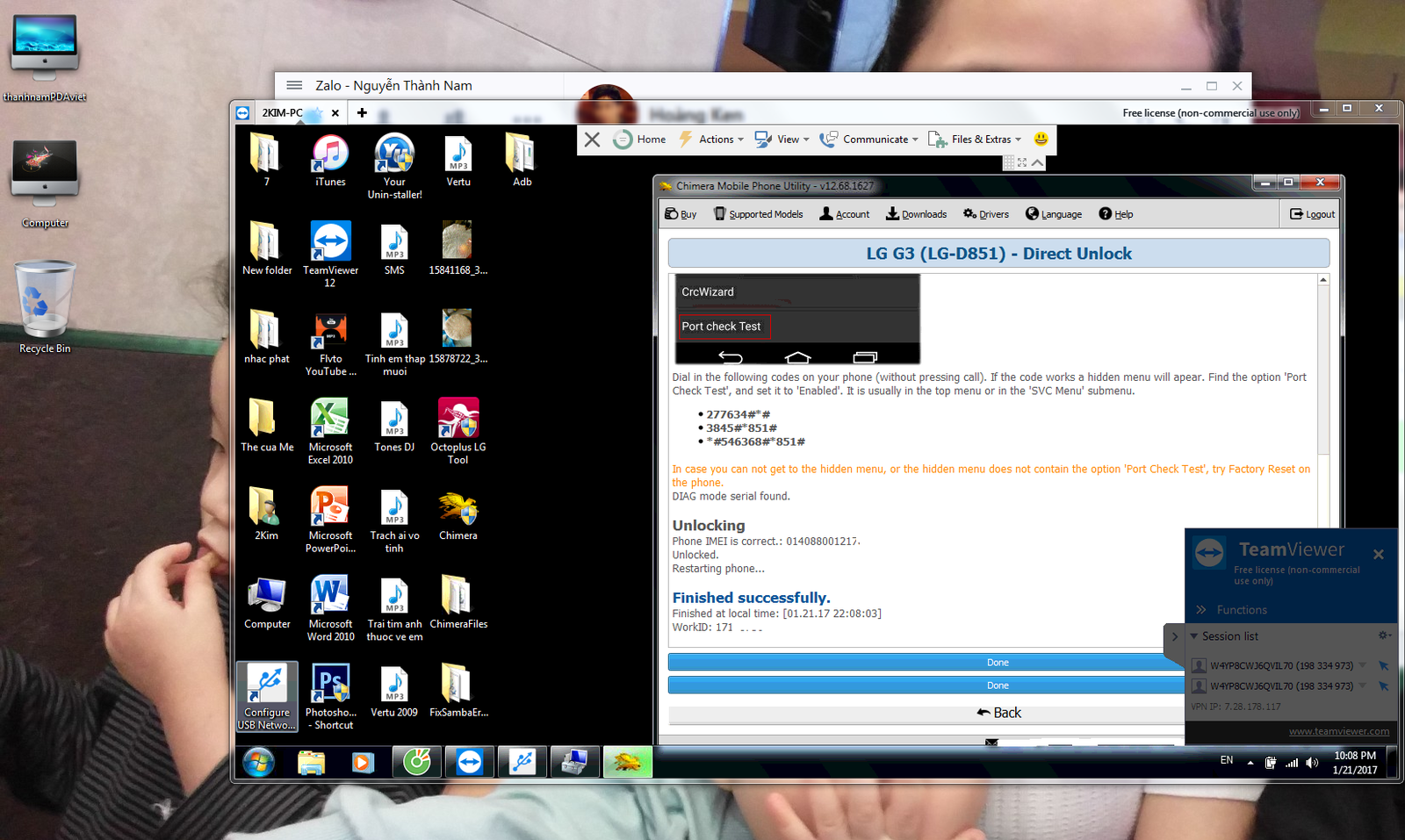Select the Vertu MP3 file
Image resolution: width=1405 pixels, height=840 pixels.
(x=458, y=161)
